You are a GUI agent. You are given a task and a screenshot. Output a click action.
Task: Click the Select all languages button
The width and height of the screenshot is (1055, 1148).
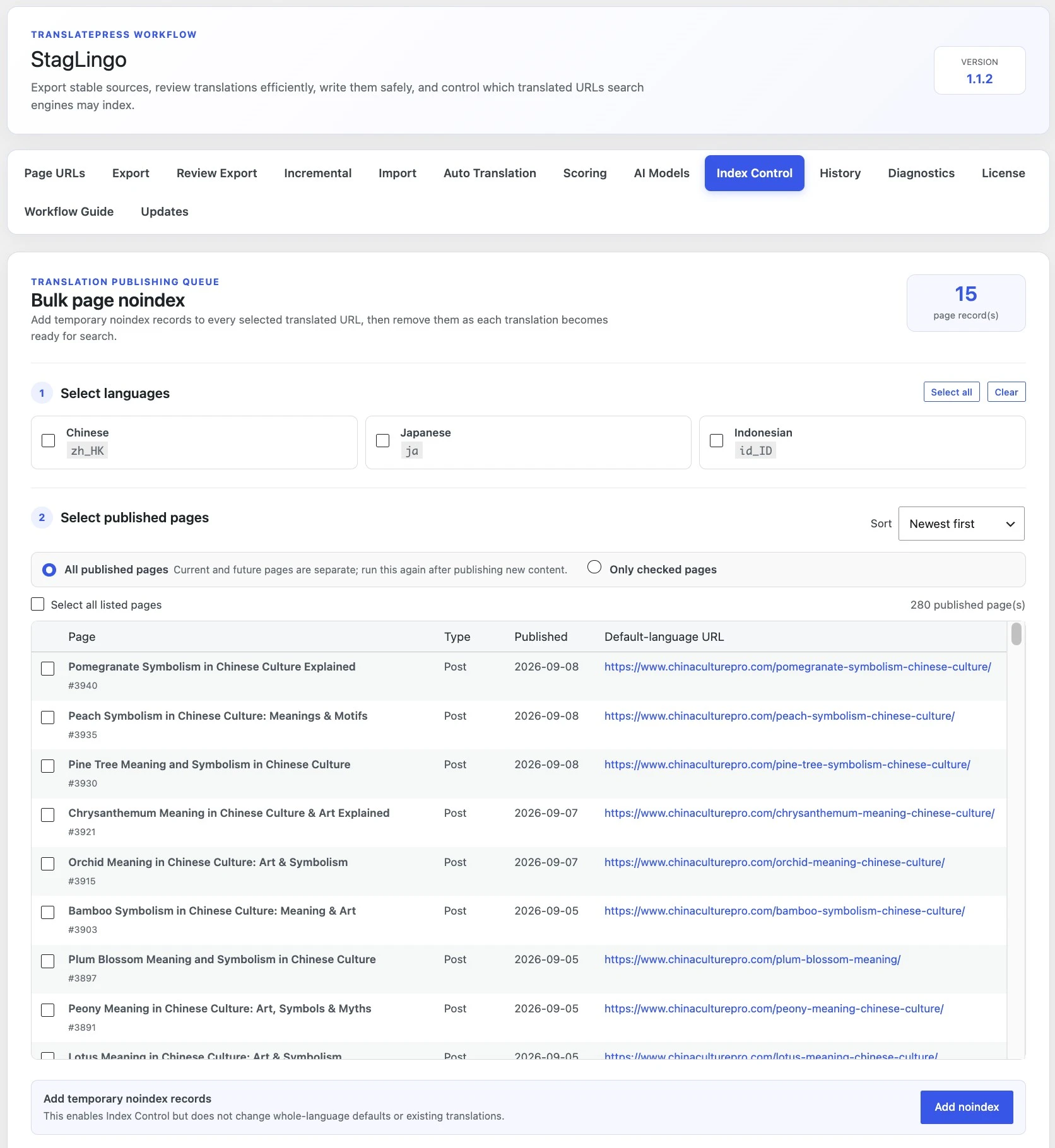click(x=952, y=392)
